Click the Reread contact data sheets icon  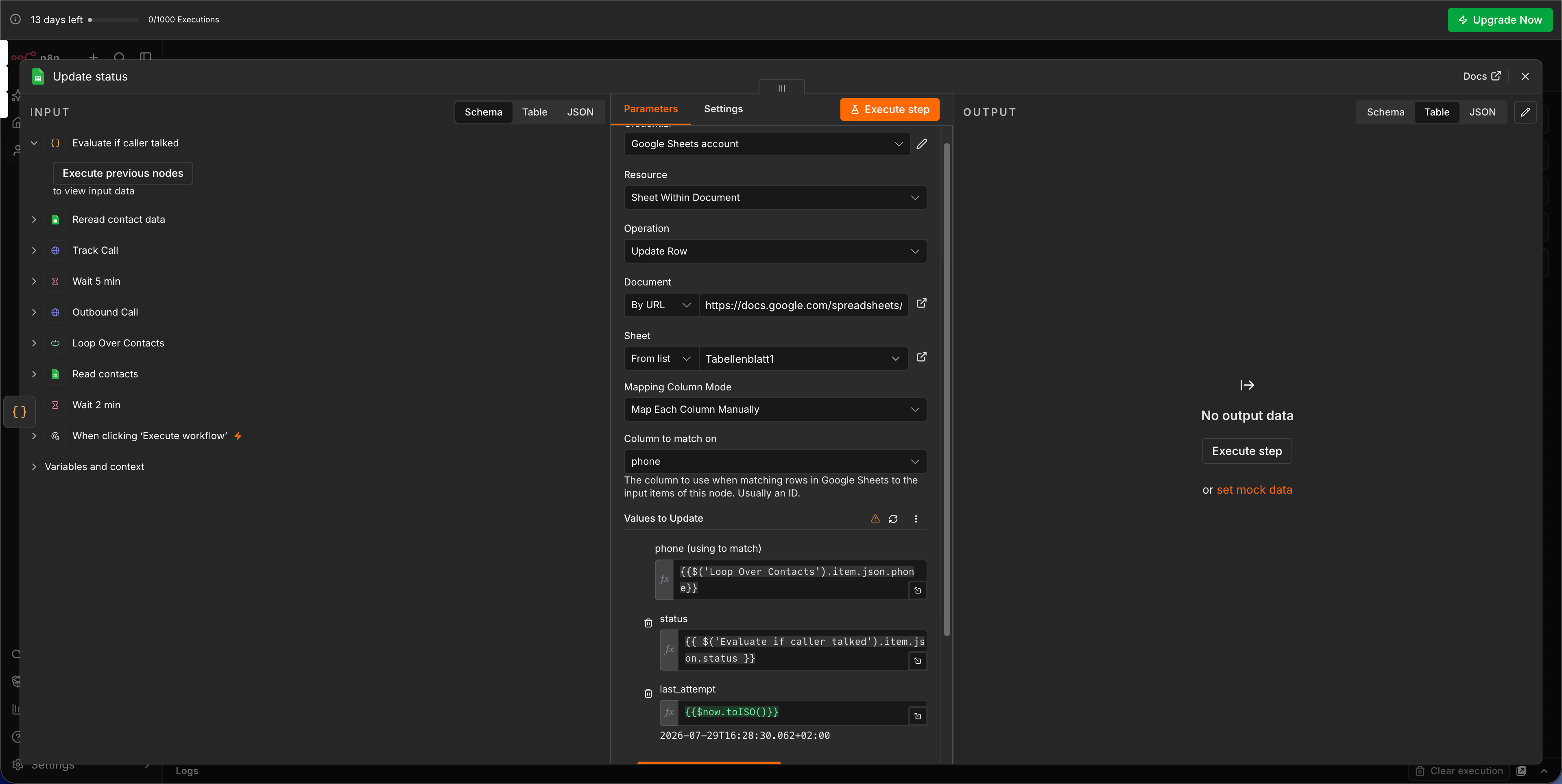tap(55, 220)
